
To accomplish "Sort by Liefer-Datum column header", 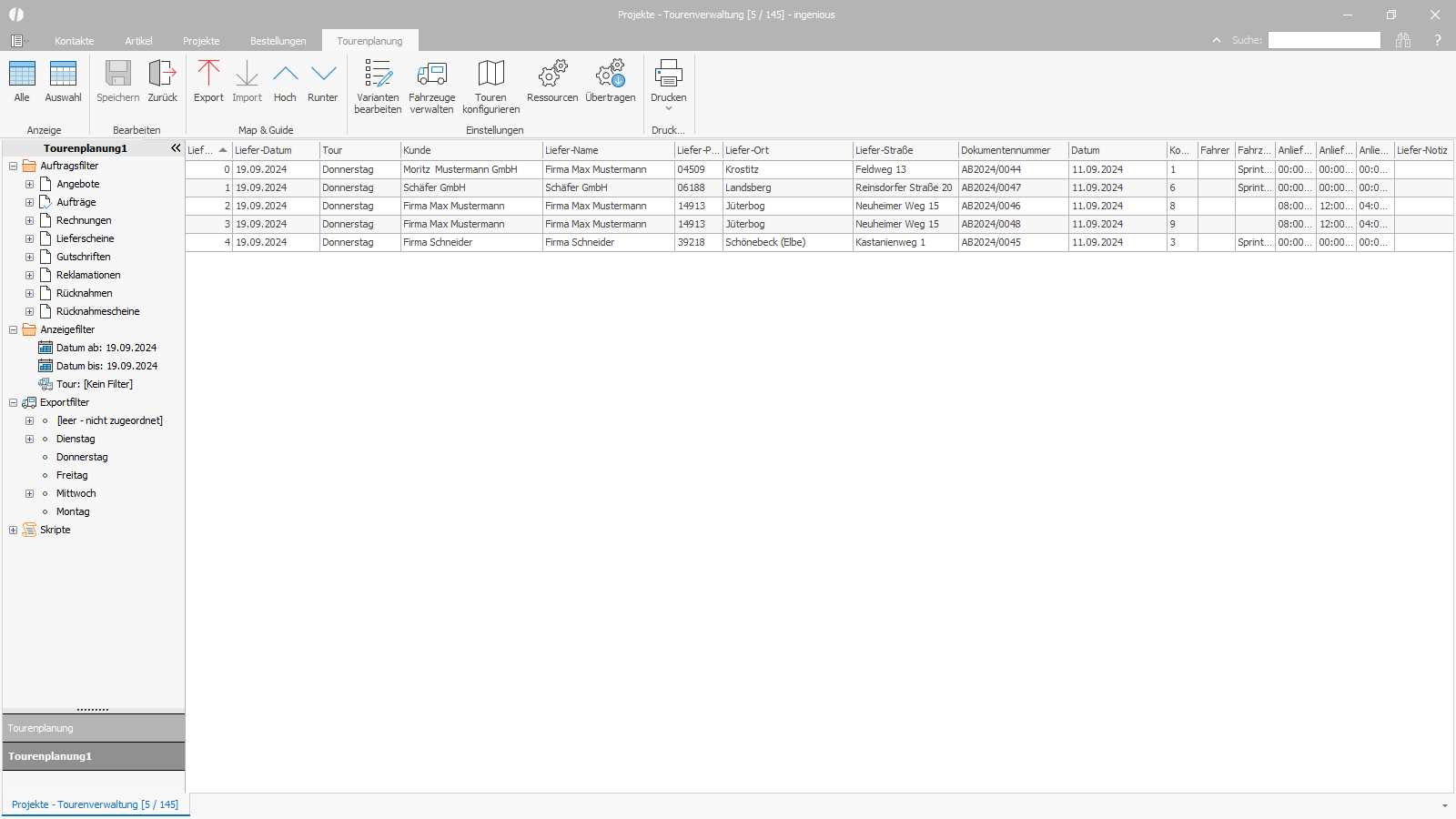I will tap(276, 150).
